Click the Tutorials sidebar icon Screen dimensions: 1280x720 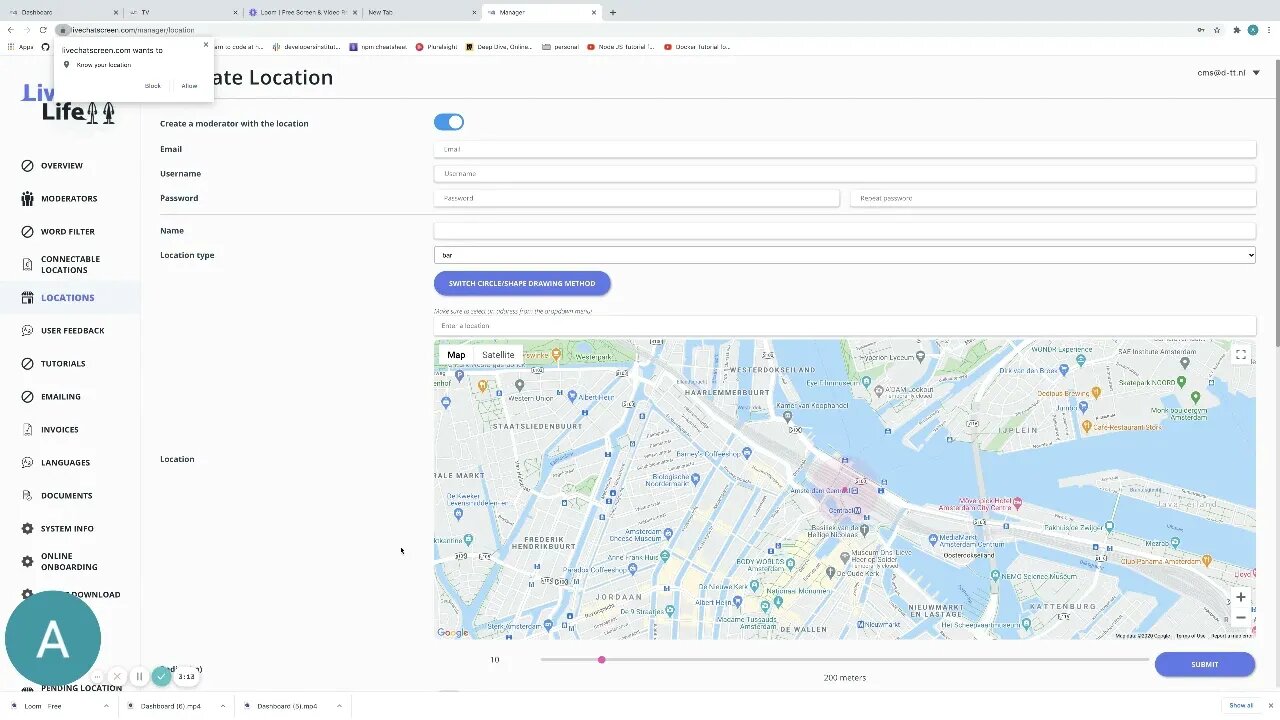[x=27, y=364]
